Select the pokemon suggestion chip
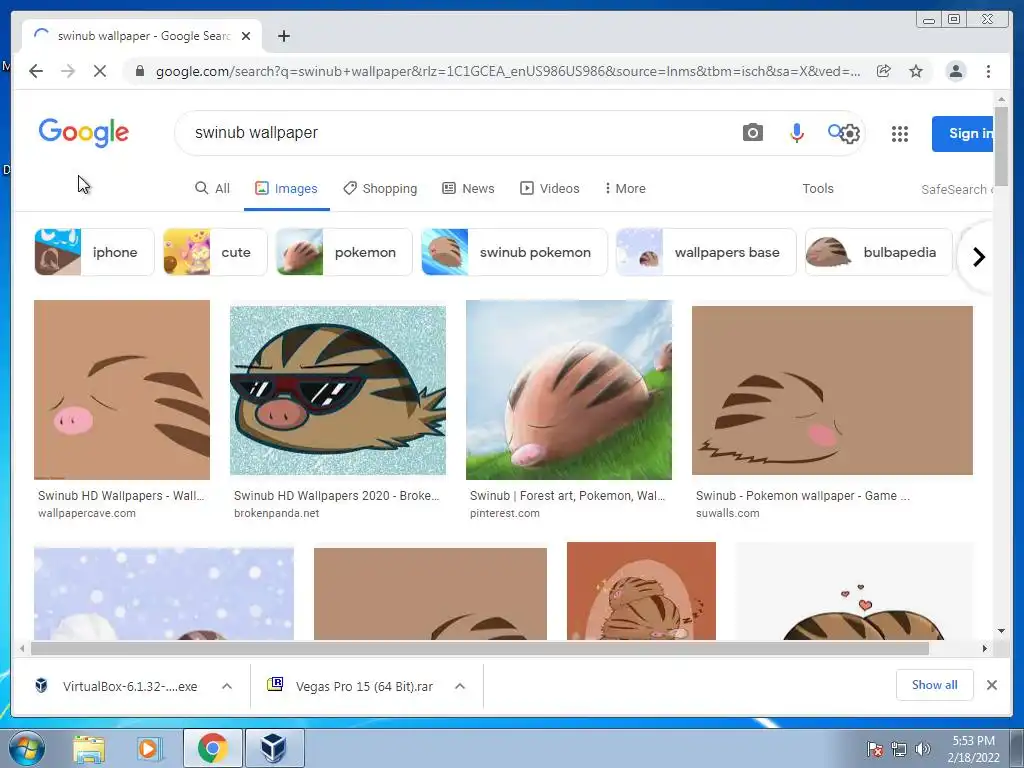 coord(344,252)
